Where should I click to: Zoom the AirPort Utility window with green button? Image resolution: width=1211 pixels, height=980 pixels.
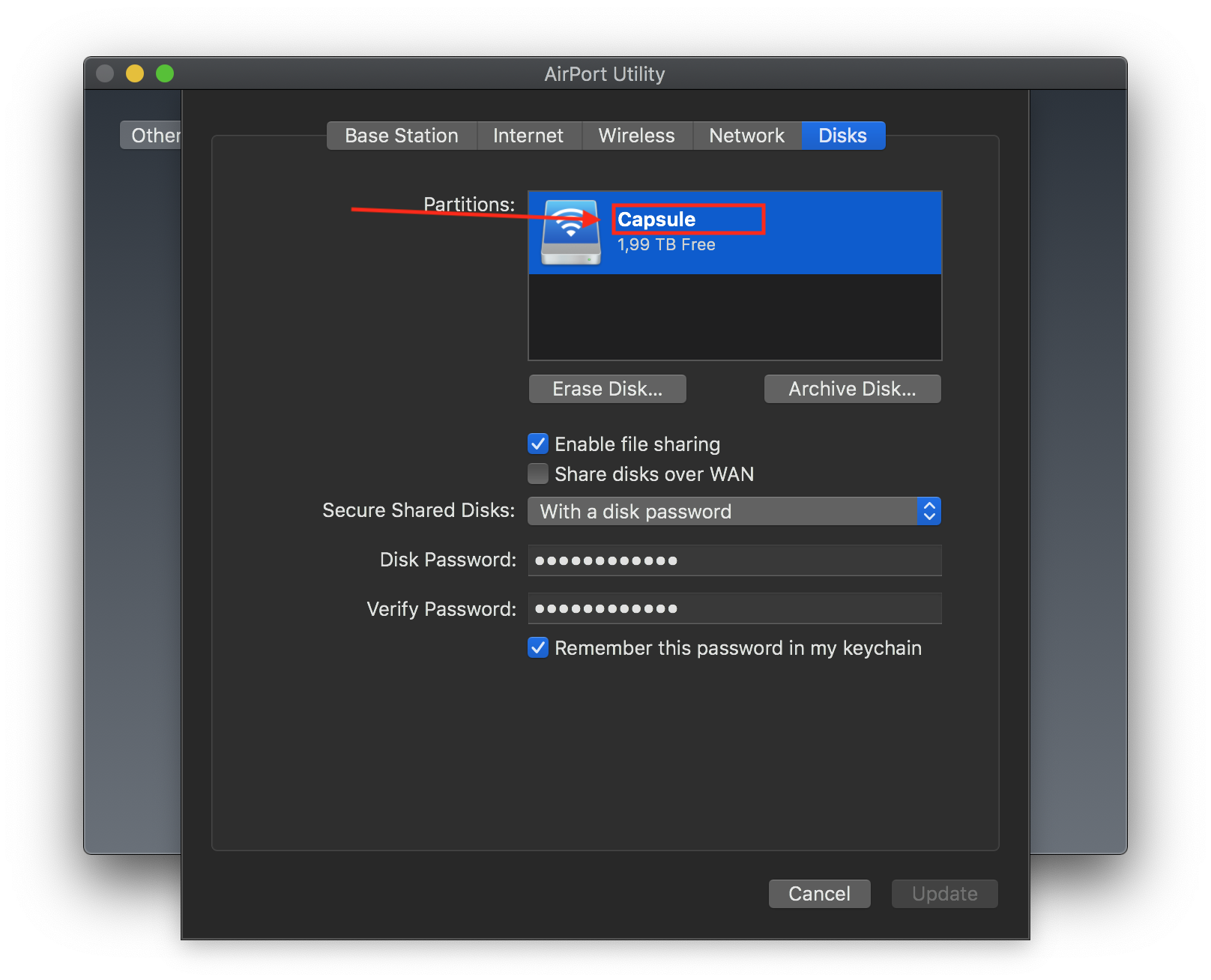point(165,73)
